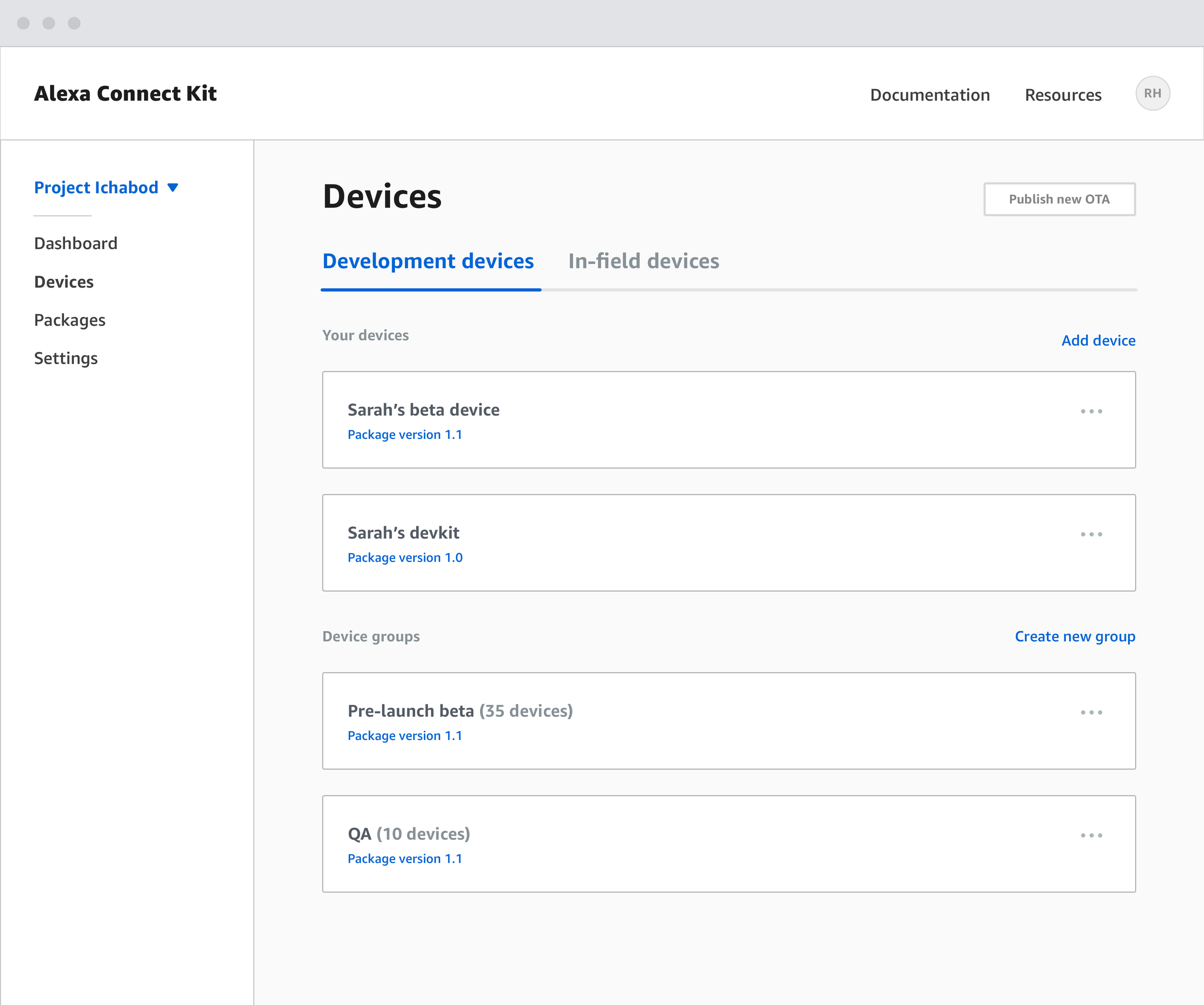Click Publish new OTA button
This screenshot has height=1005, width=1204.
point(1059,199)
